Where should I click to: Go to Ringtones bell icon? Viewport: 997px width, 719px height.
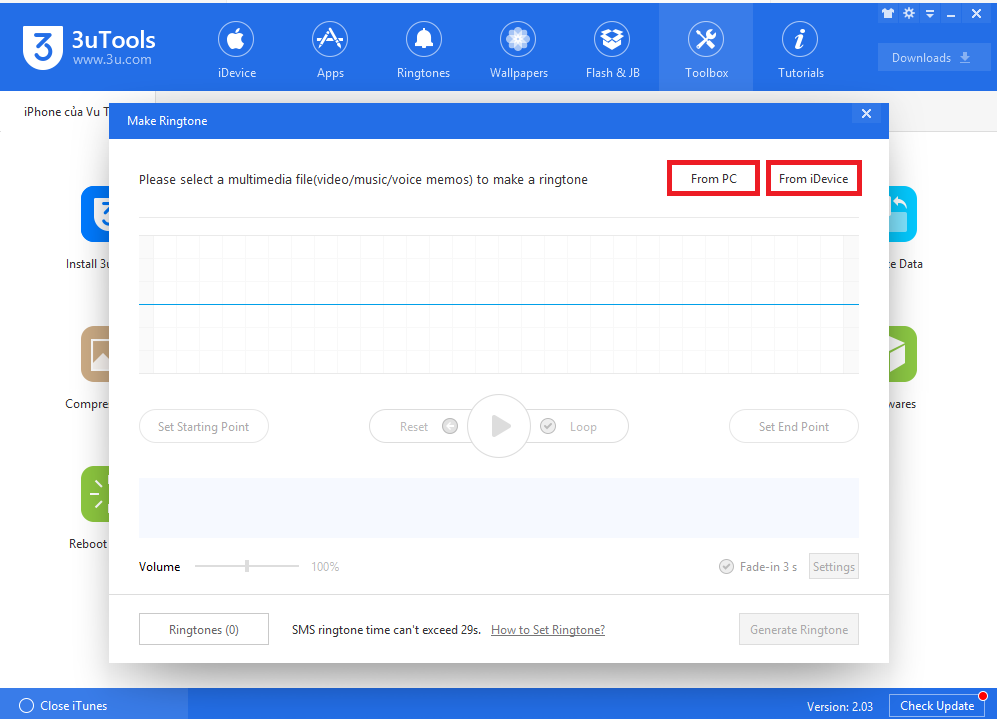click(x=423, y=40)
